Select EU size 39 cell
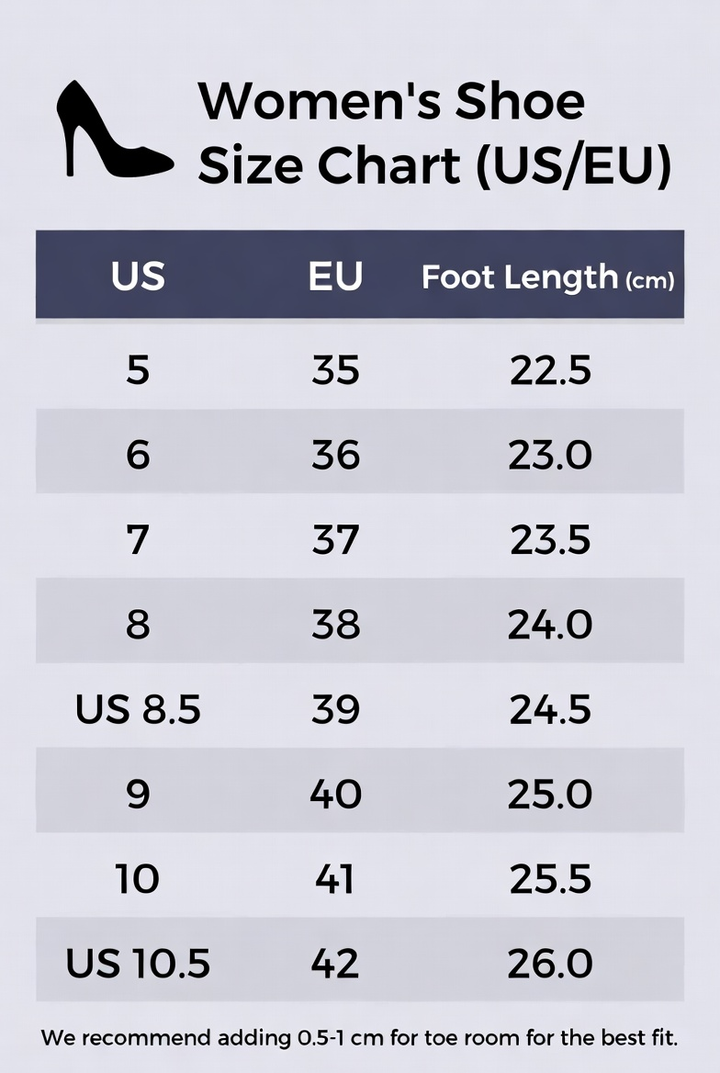This screenshot has height=1073, width=720. point(335,709)
